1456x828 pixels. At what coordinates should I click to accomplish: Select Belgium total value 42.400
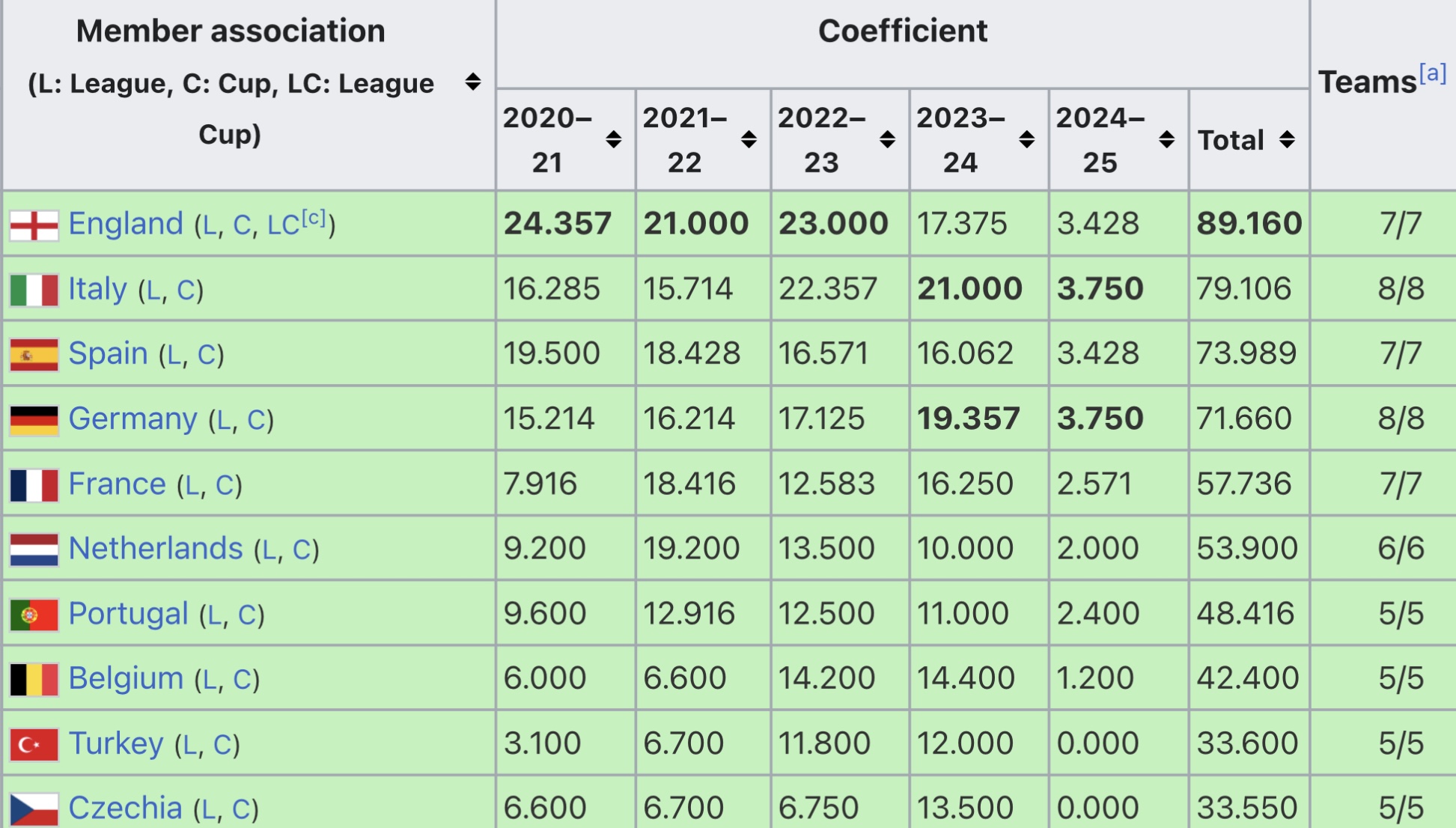click(x=1247, y=678)
